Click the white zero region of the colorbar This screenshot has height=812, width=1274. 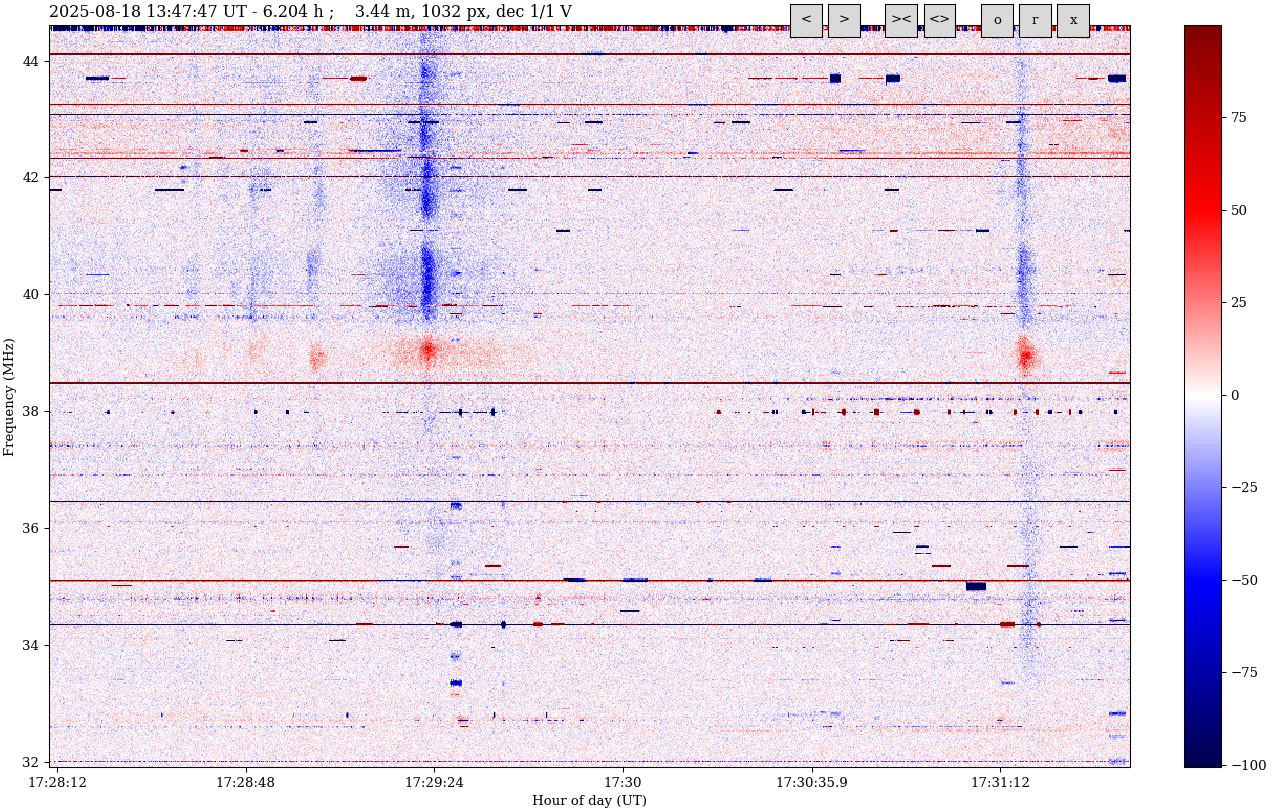(x=1202, y=395)
